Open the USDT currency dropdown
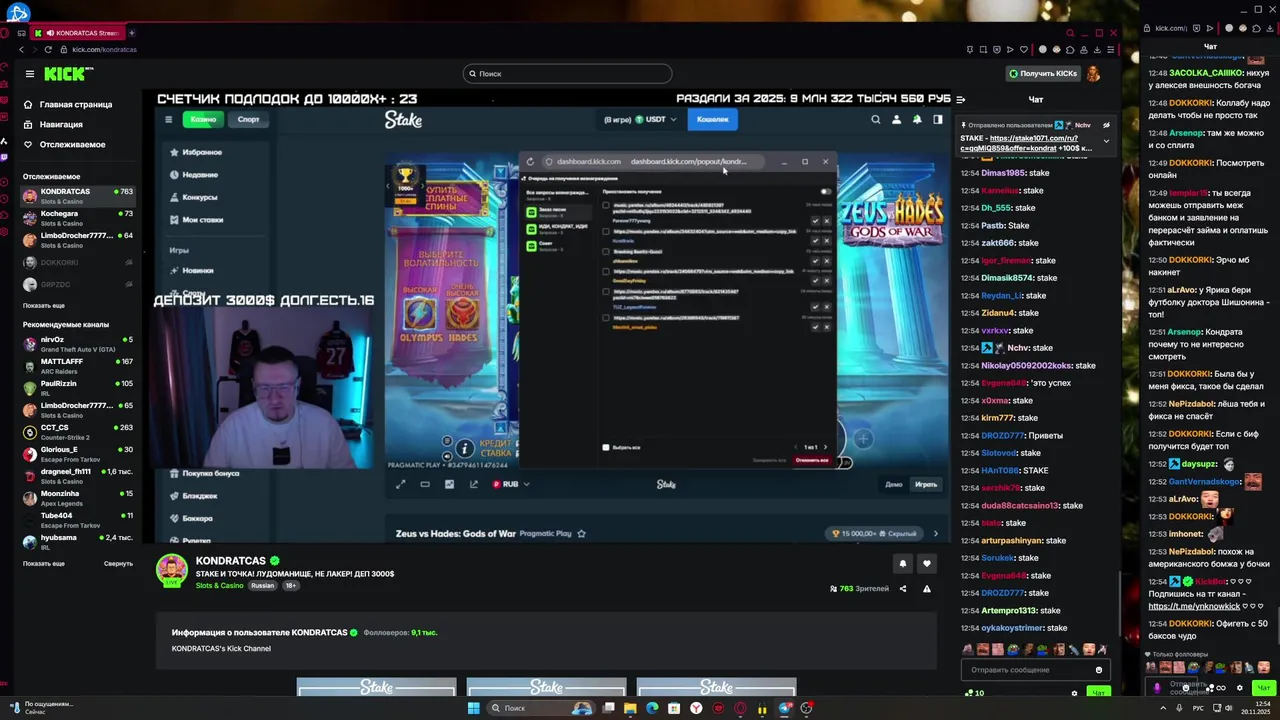1280x720 pixels. pyautogui.click(x=656, y=119)
